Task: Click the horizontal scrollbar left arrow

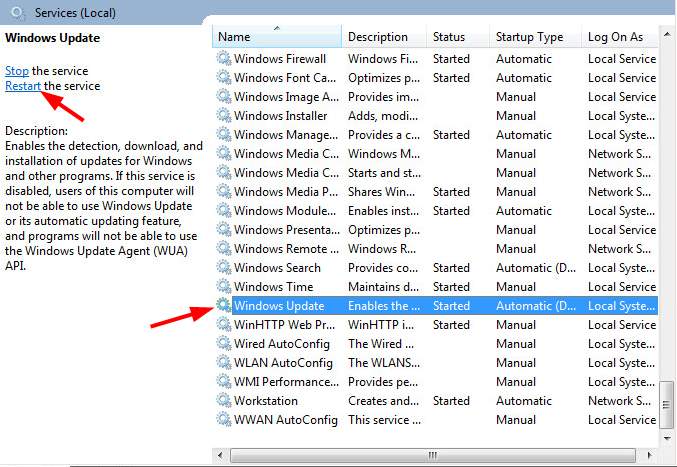Action: click(220, 455)
